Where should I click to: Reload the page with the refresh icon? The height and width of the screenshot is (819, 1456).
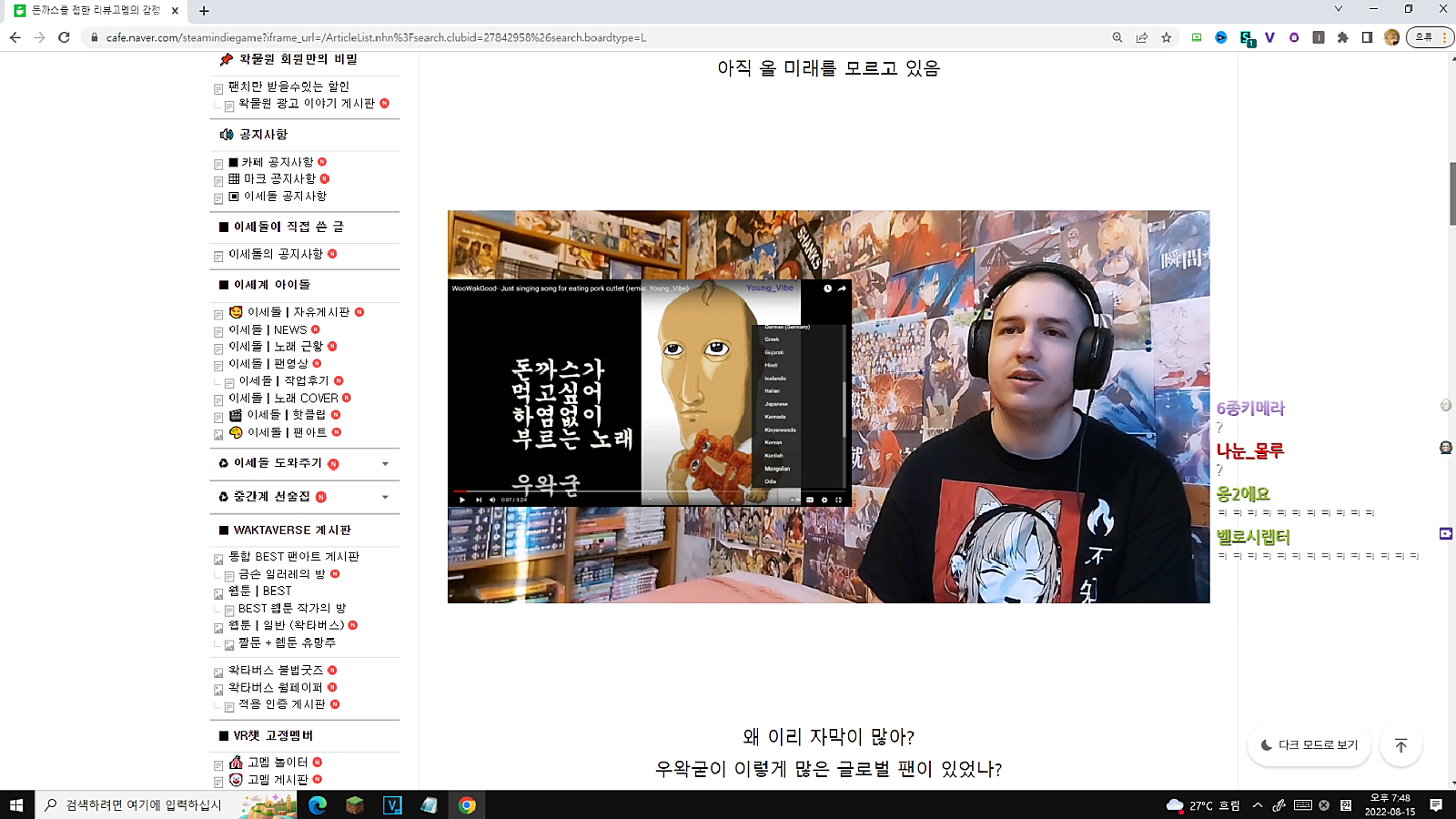pos(64,37)
